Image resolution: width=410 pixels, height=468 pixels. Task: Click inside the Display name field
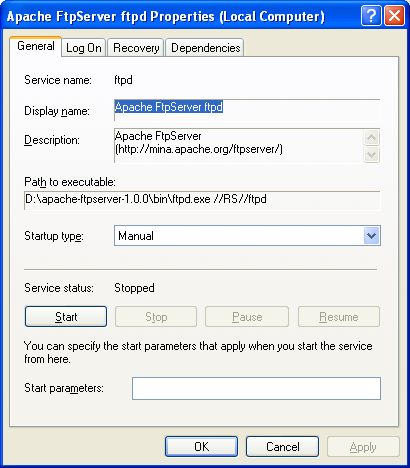pos(247,110)
